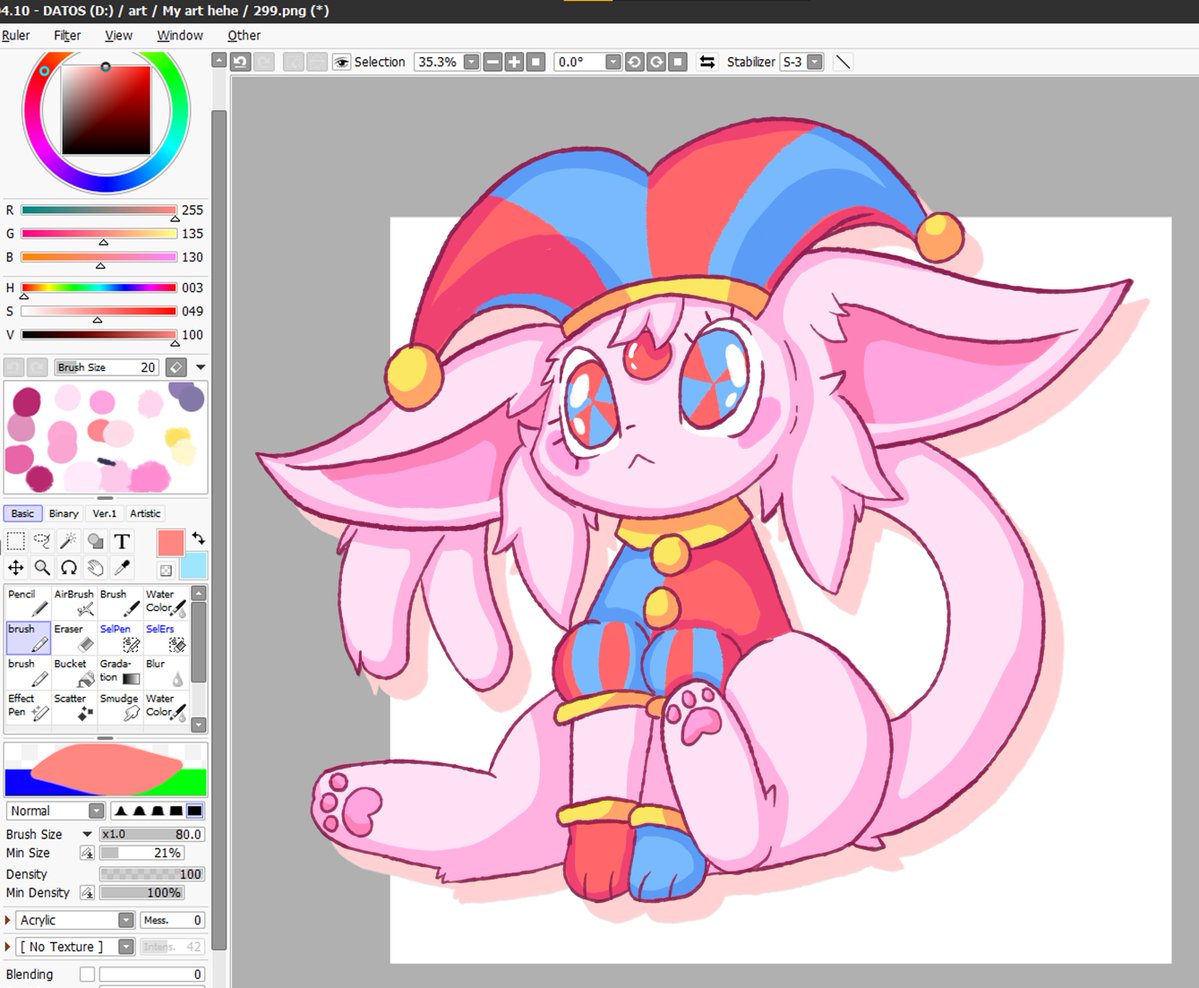This screenshot has height=988, width=1199.
Task: Open the Acrylic brush shape dropdown
Action: [x=126, y=920]
